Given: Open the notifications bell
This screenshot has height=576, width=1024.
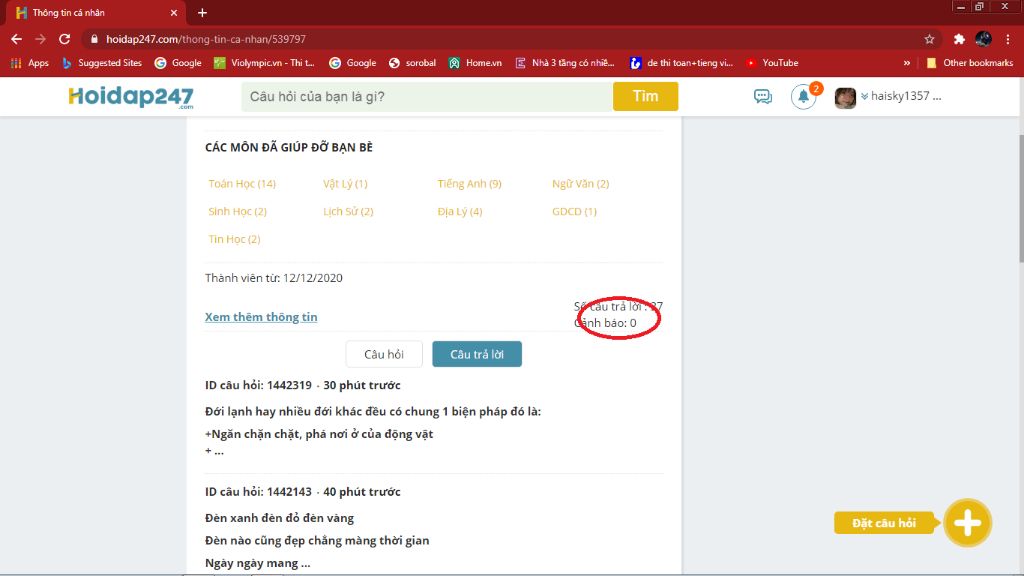Looking at the screenshot, I should [803, 97].
